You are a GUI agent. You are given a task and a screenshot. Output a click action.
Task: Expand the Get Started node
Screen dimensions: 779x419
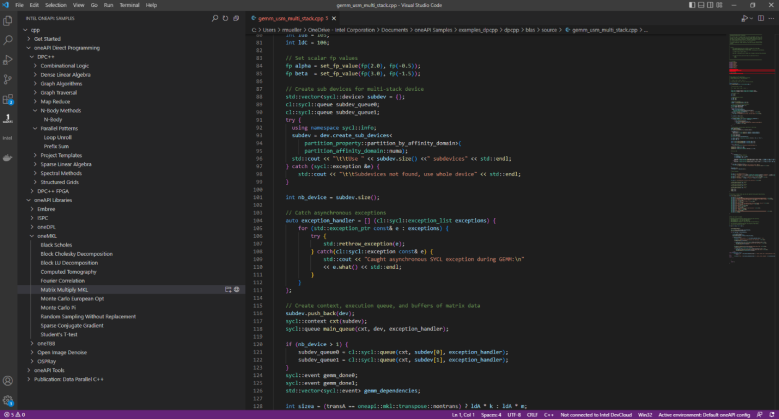pyautogui.click(x=29, y=39)
